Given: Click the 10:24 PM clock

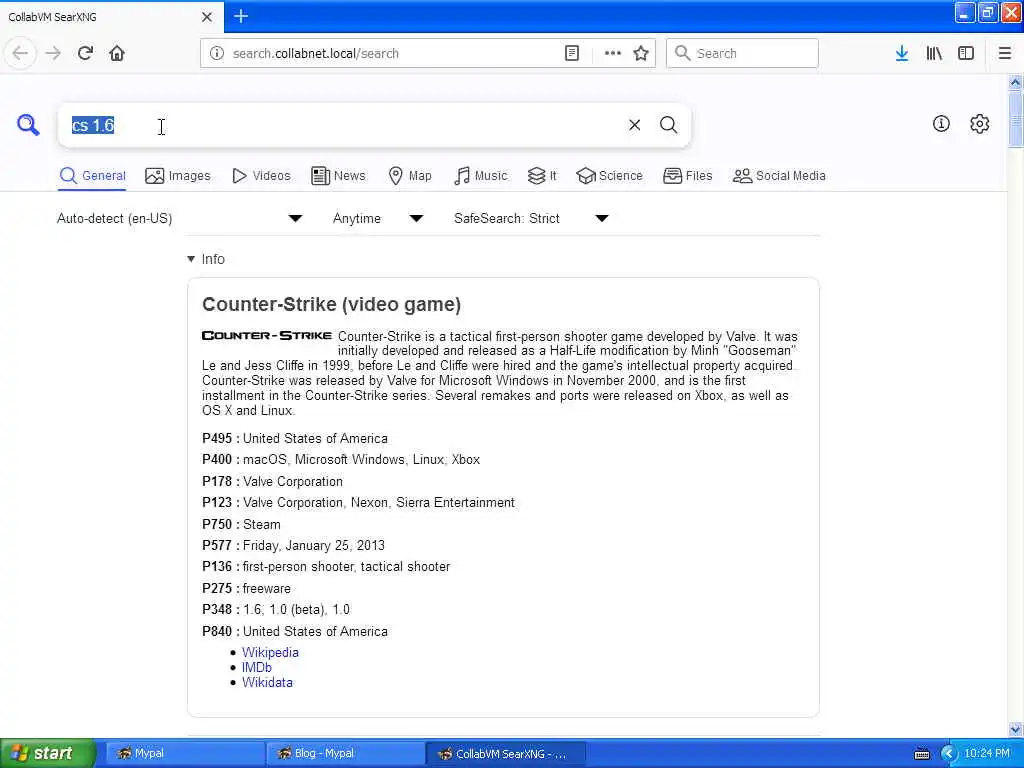Looking at the screenshot, I should point(987,753).
